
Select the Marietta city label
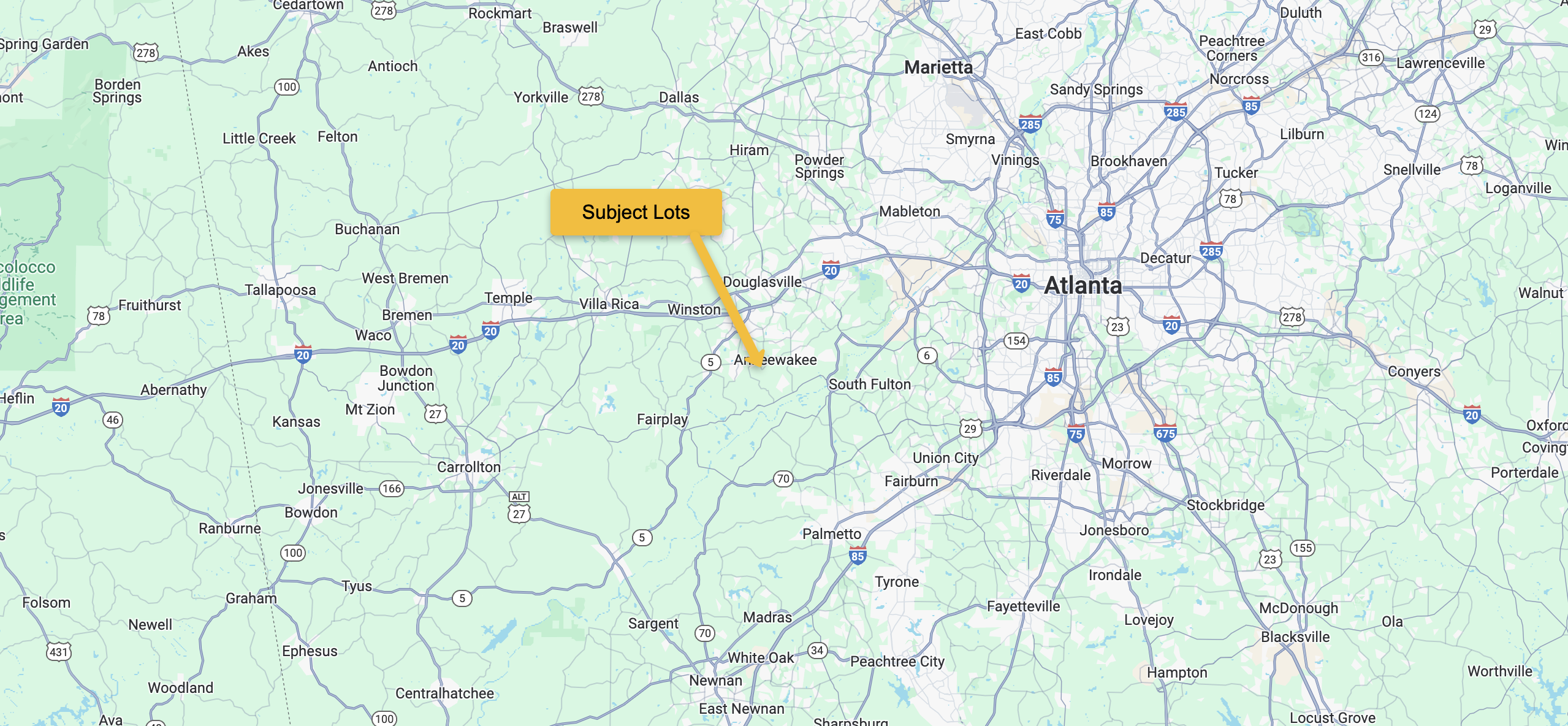[x=938, y=67]
